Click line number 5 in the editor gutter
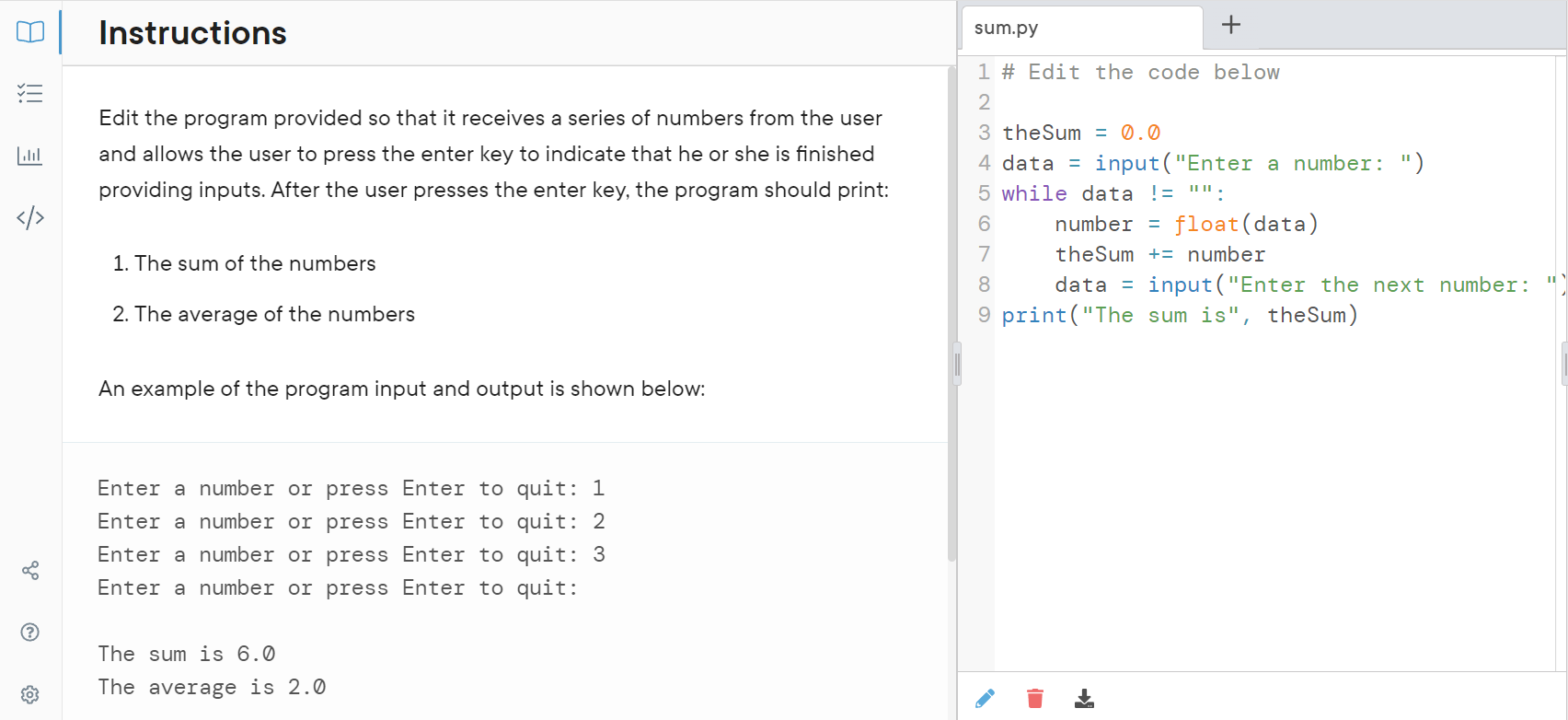 point(984,192)
